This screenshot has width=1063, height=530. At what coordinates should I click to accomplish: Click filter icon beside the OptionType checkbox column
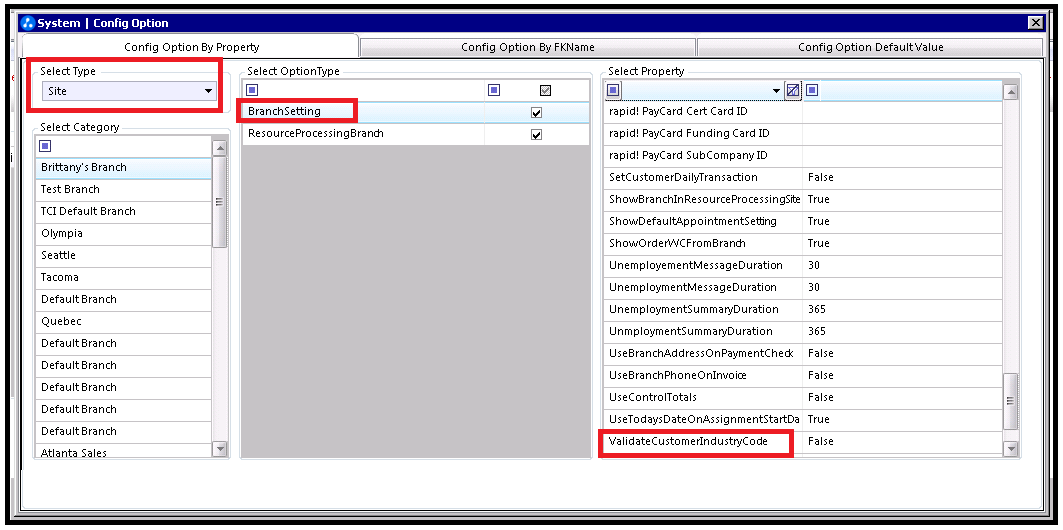click(x=494, y=91)
